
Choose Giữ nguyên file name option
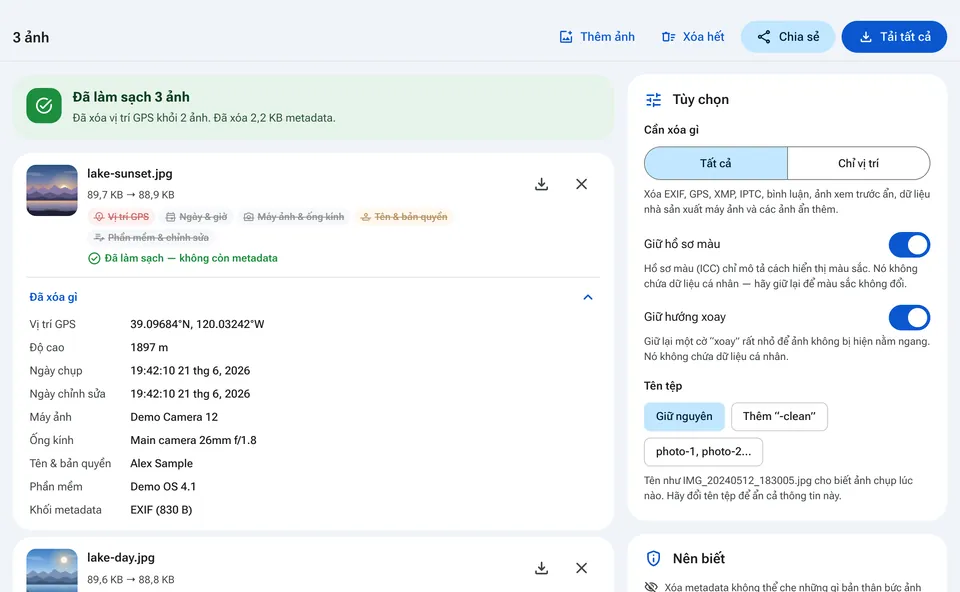pos(684,416)
